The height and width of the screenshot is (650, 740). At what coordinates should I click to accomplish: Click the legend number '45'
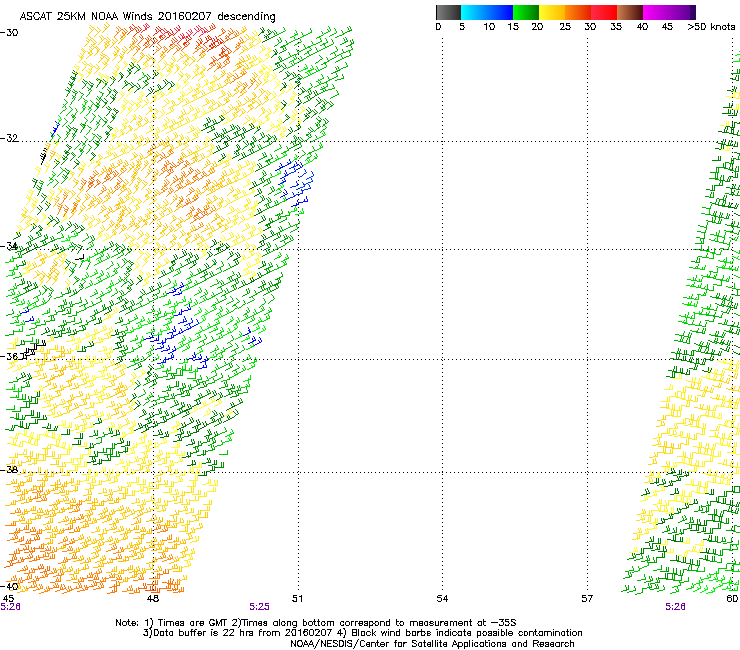pyautogui.click(x=667, y=27)
